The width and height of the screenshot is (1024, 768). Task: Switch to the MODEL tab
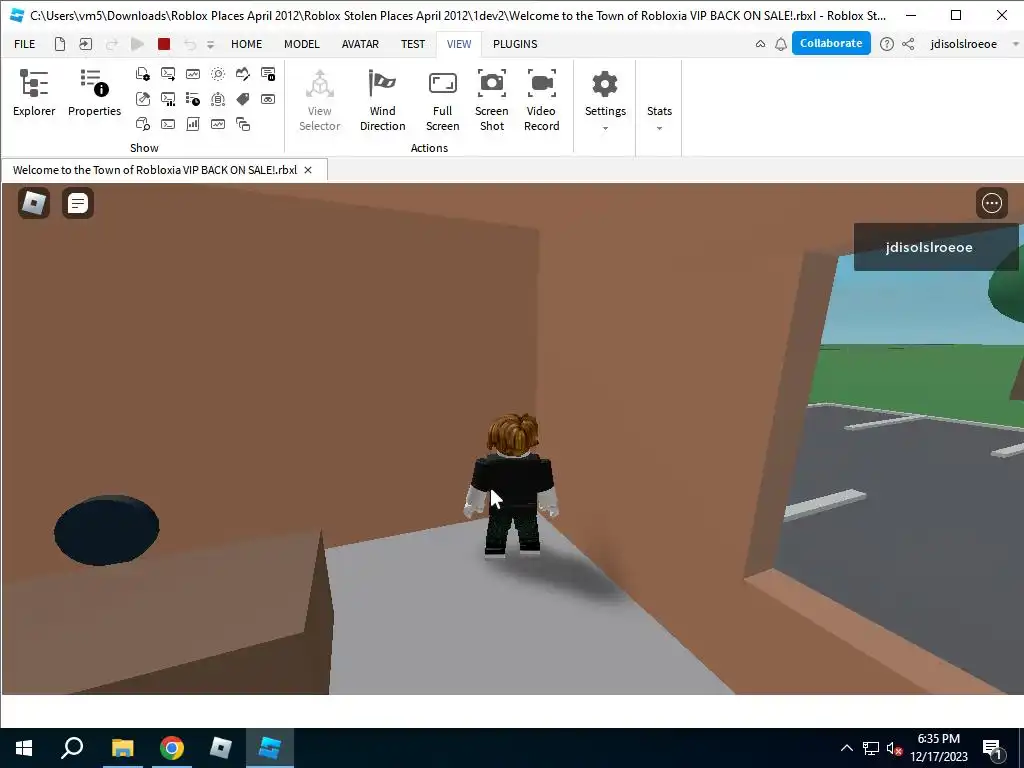click(x=302, y=44)
